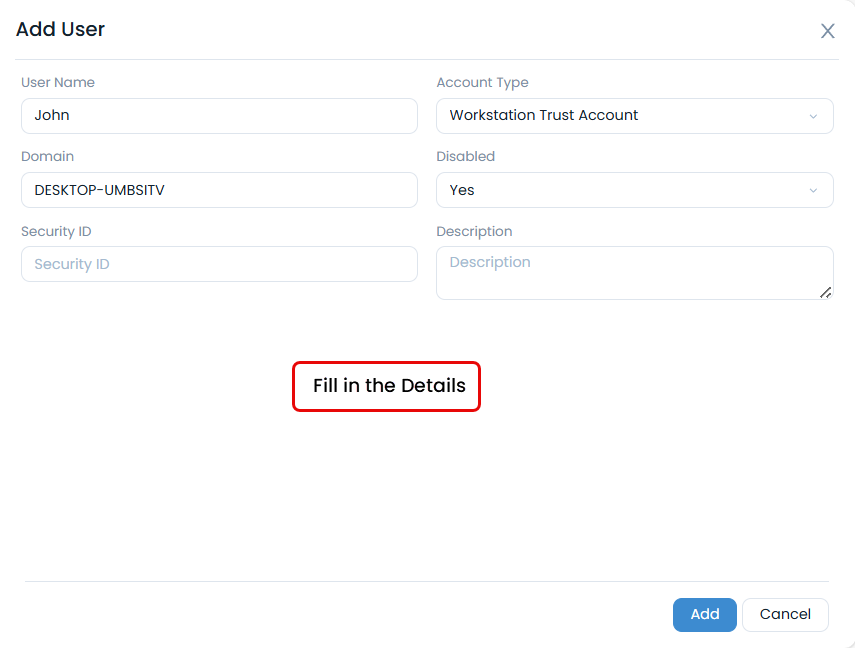Click the Disabled field label
855x648 pixels.
click(x=465, y=156)
